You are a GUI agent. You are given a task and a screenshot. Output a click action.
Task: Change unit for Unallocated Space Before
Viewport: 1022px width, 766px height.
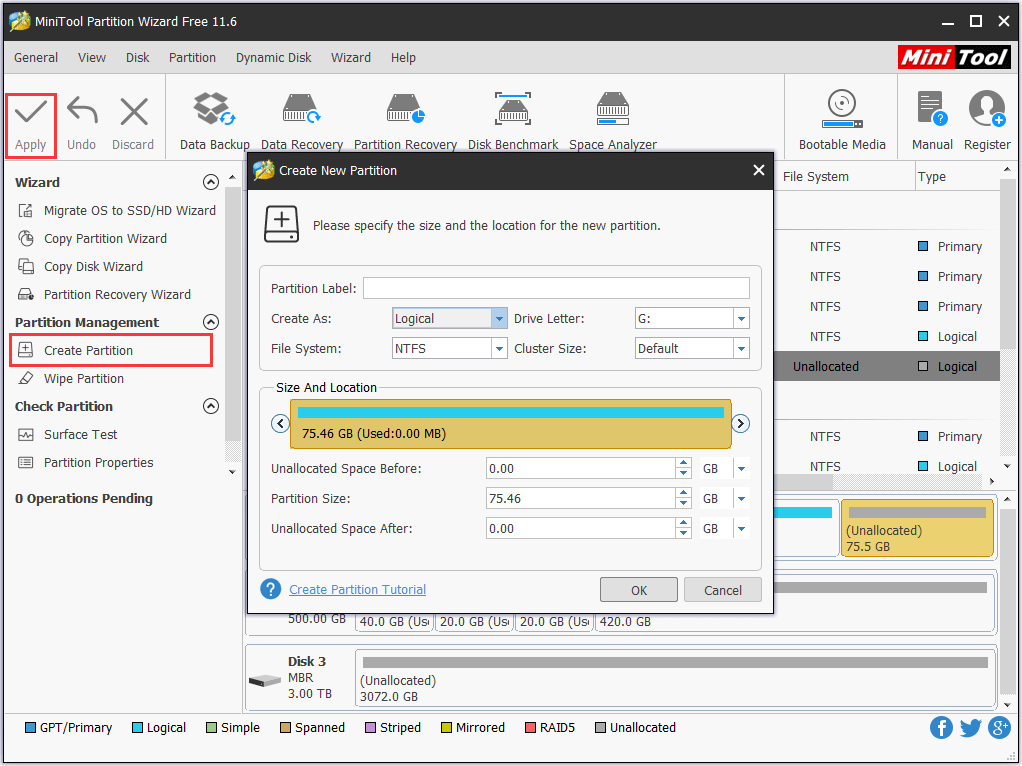[741, 469]
